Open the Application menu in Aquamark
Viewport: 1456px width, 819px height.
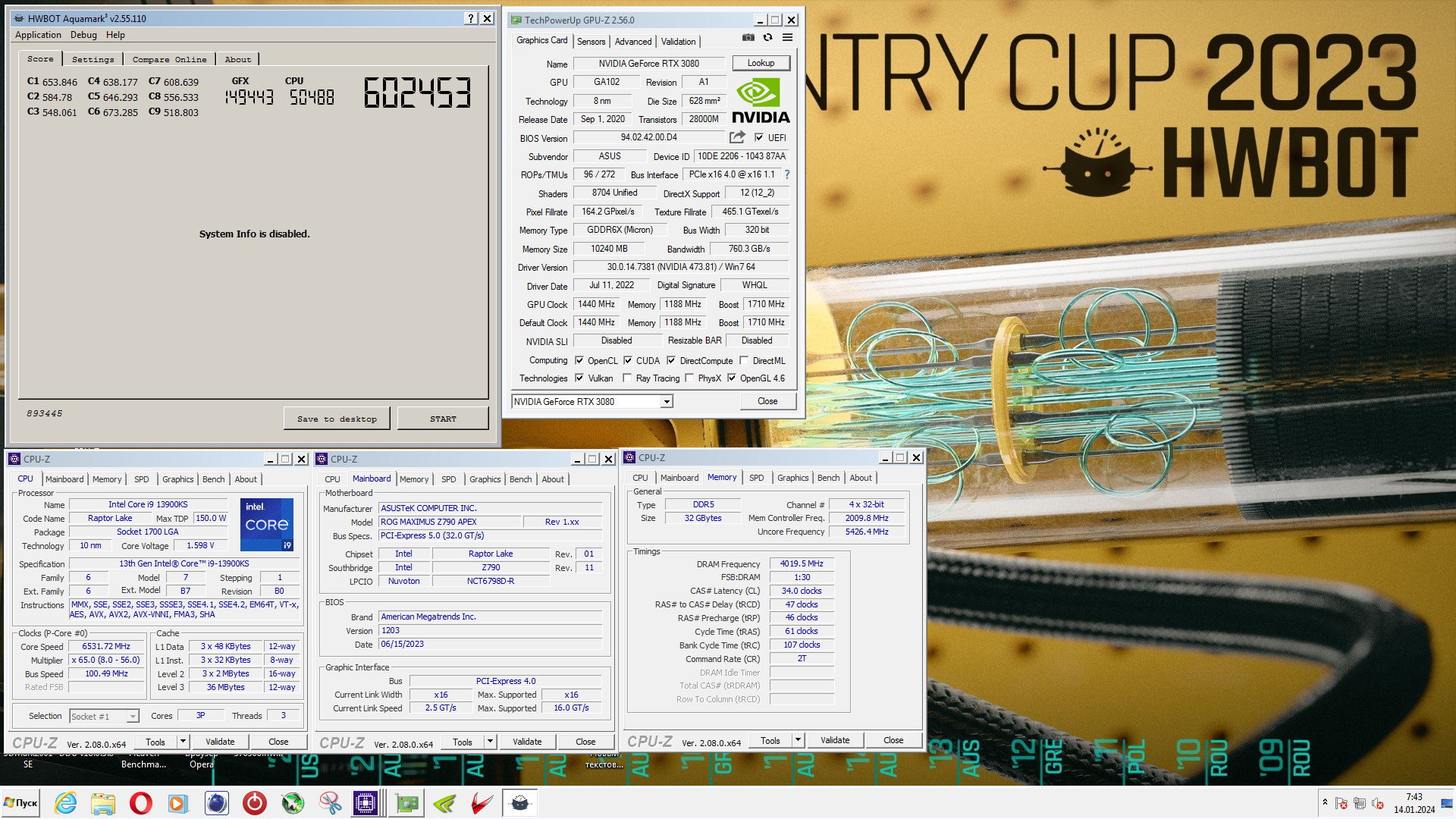(38, 35)
